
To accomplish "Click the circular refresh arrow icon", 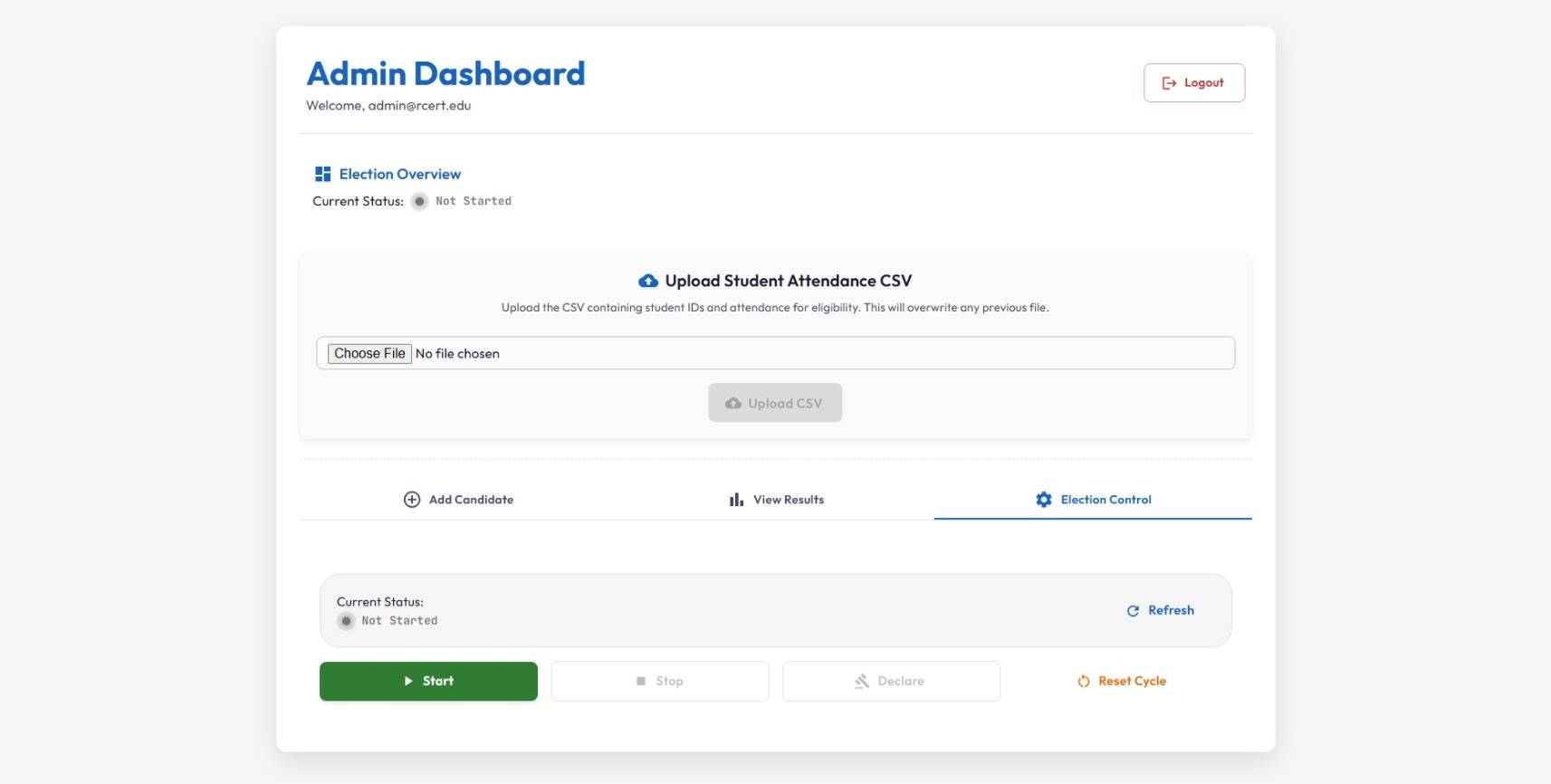I will pos(1133,611).
